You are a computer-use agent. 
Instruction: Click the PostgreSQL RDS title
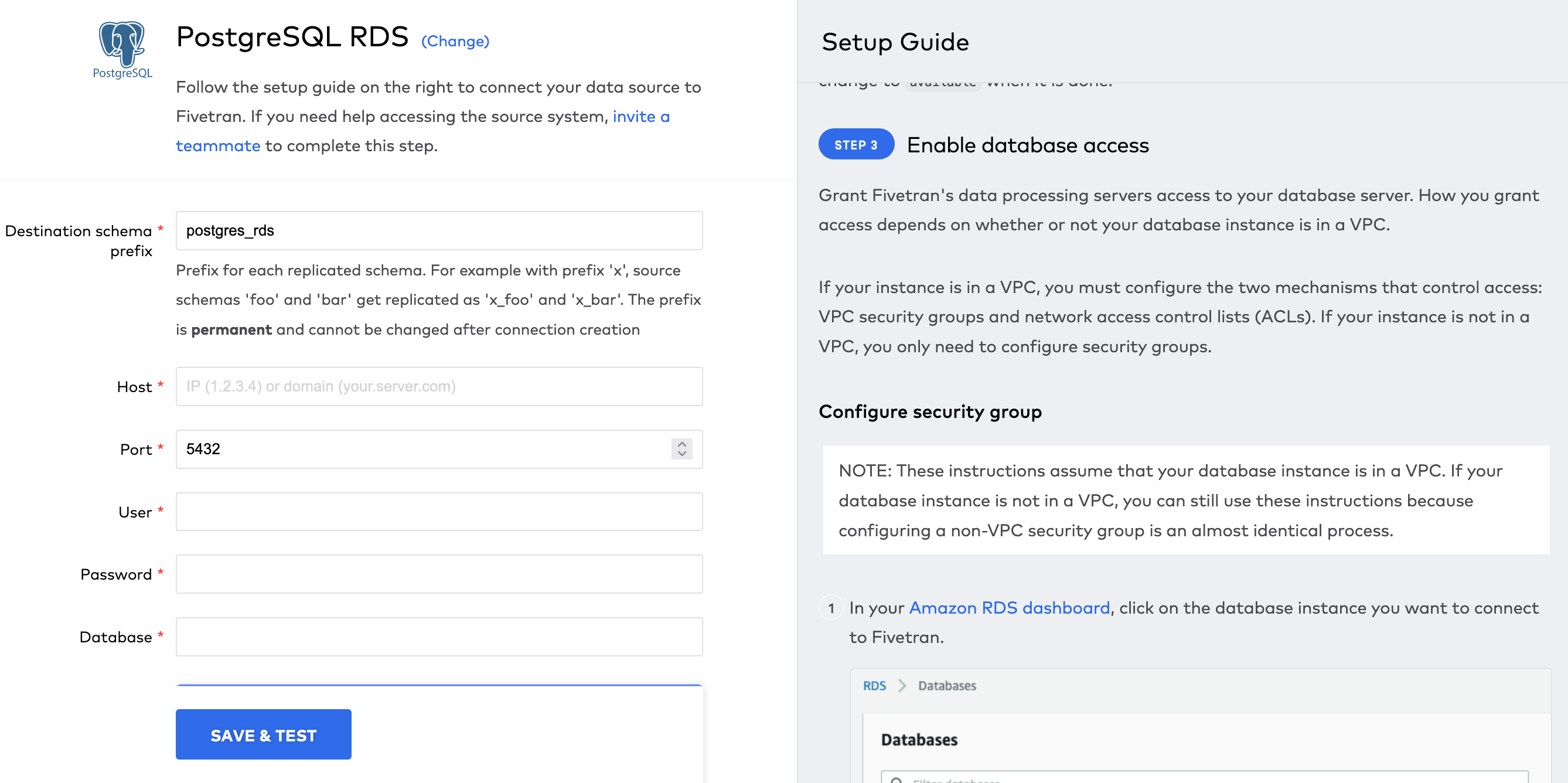pos(292,36)
